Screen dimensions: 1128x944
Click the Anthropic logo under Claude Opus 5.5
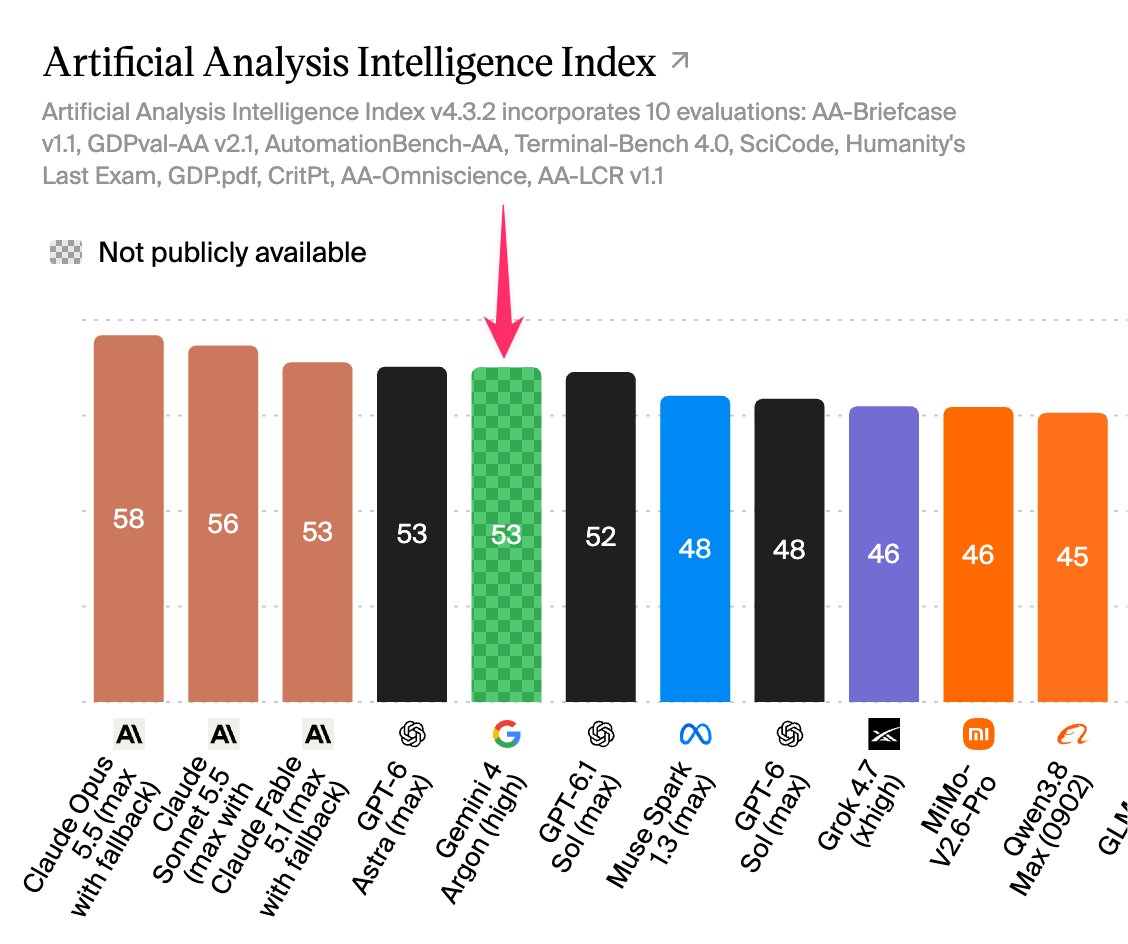(x=129, y=734)
